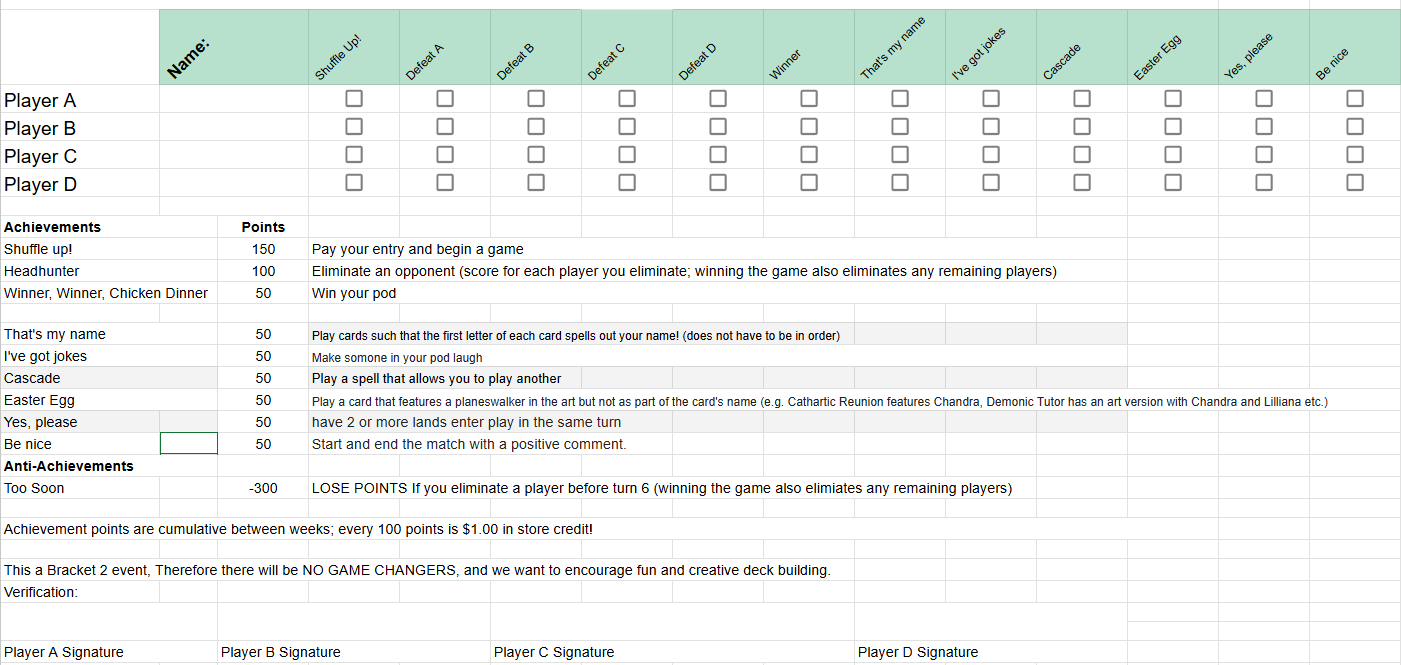Click the Headhunter points value 100

263,271
